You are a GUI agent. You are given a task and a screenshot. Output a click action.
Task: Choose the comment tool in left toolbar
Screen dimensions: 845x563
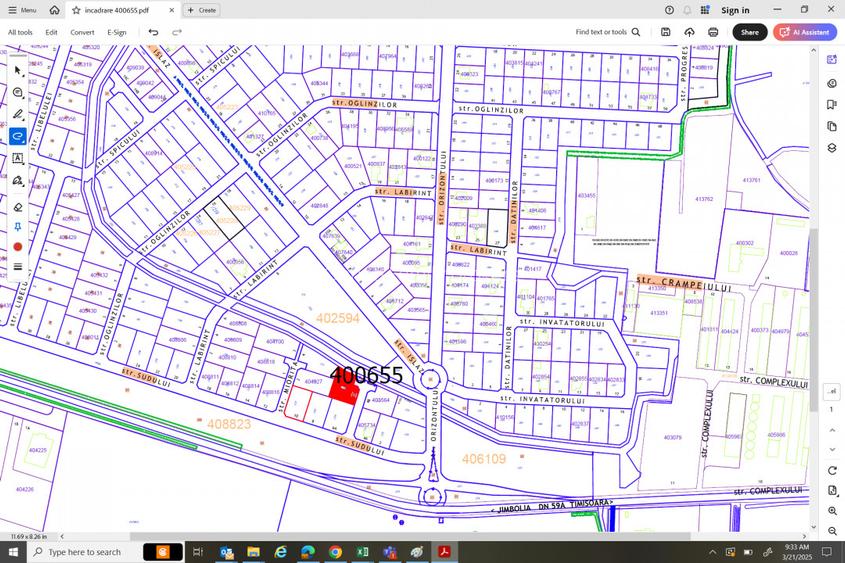point(18,93)
